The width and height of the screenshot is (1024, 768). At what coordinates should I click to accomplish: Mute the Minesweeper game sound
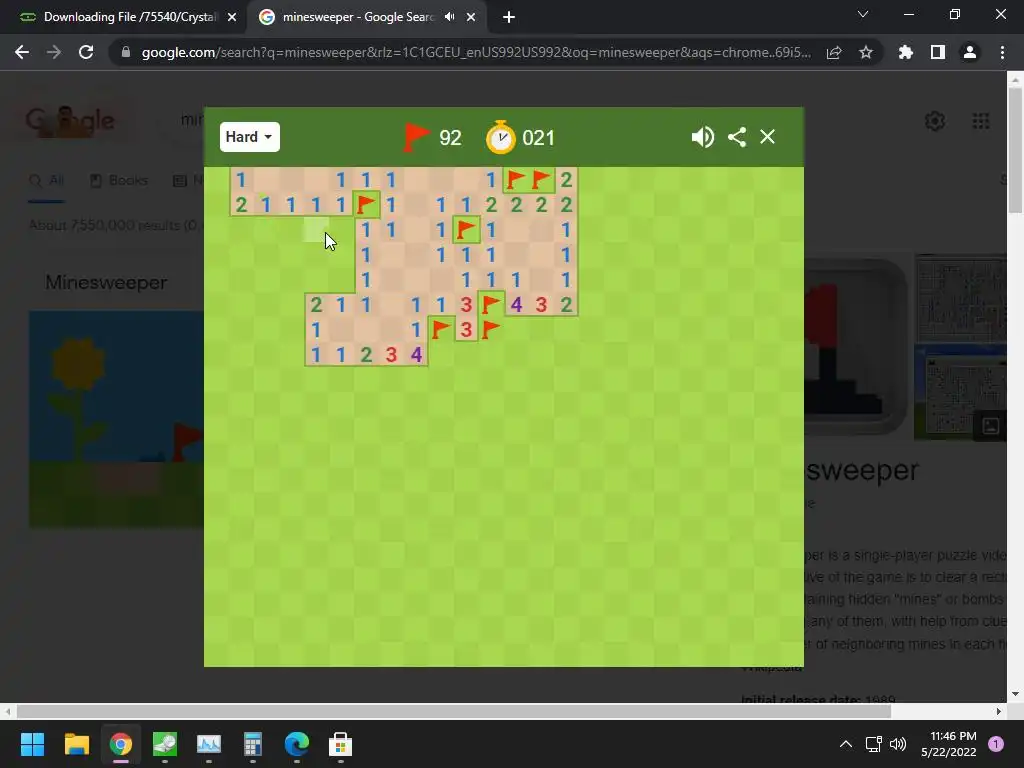(703, 137)
